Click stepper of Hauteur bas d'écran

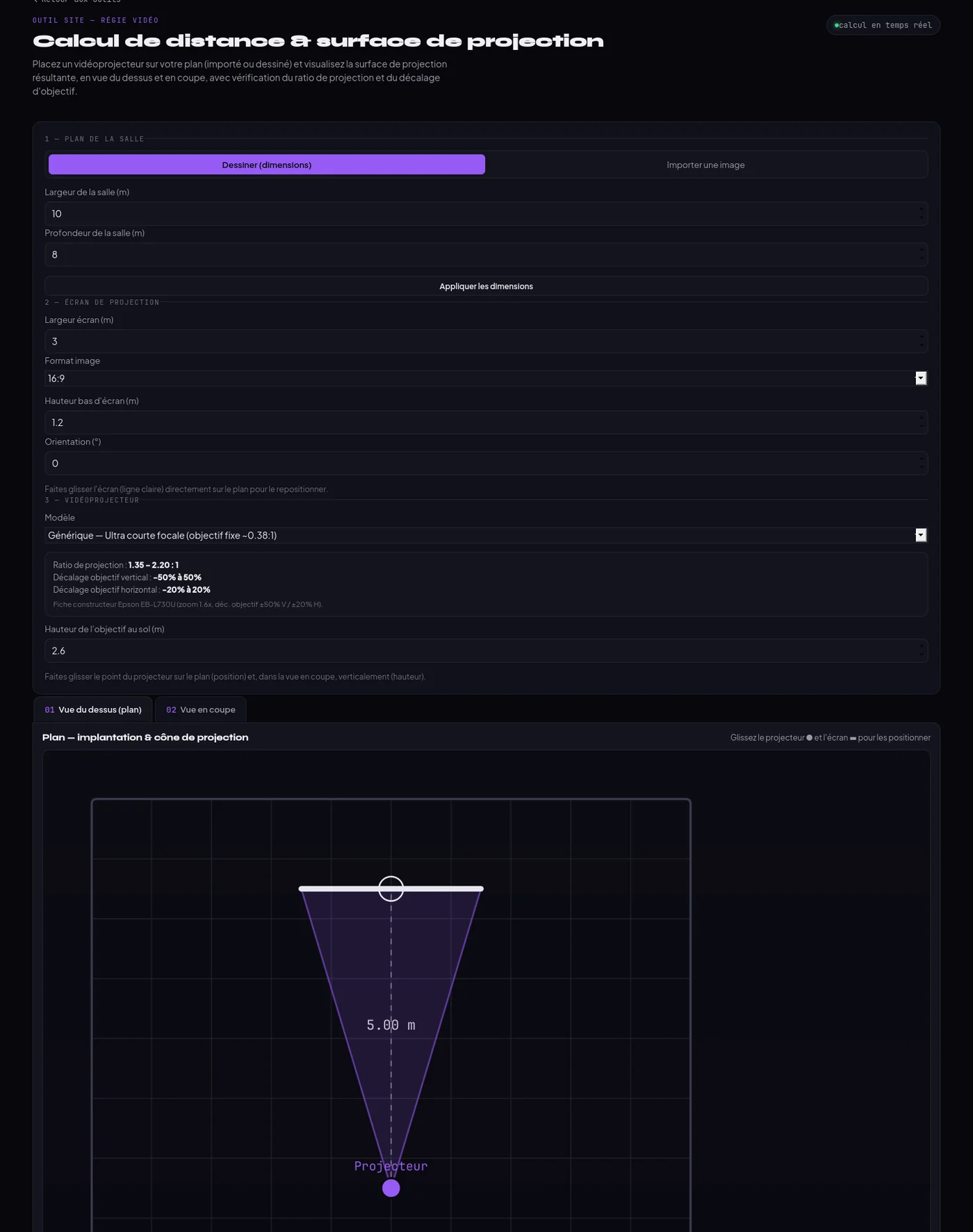[922, 422]
